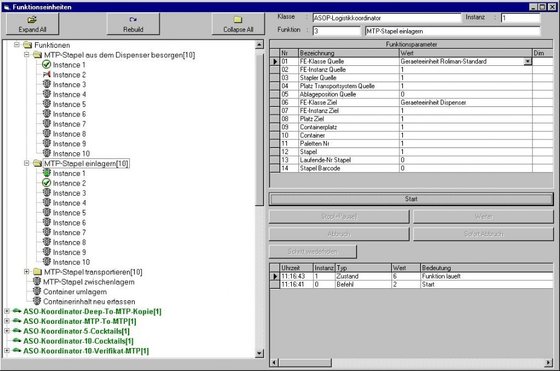Select the Paletten Nr parameter row
560x371 pixels.
[411, 144]
